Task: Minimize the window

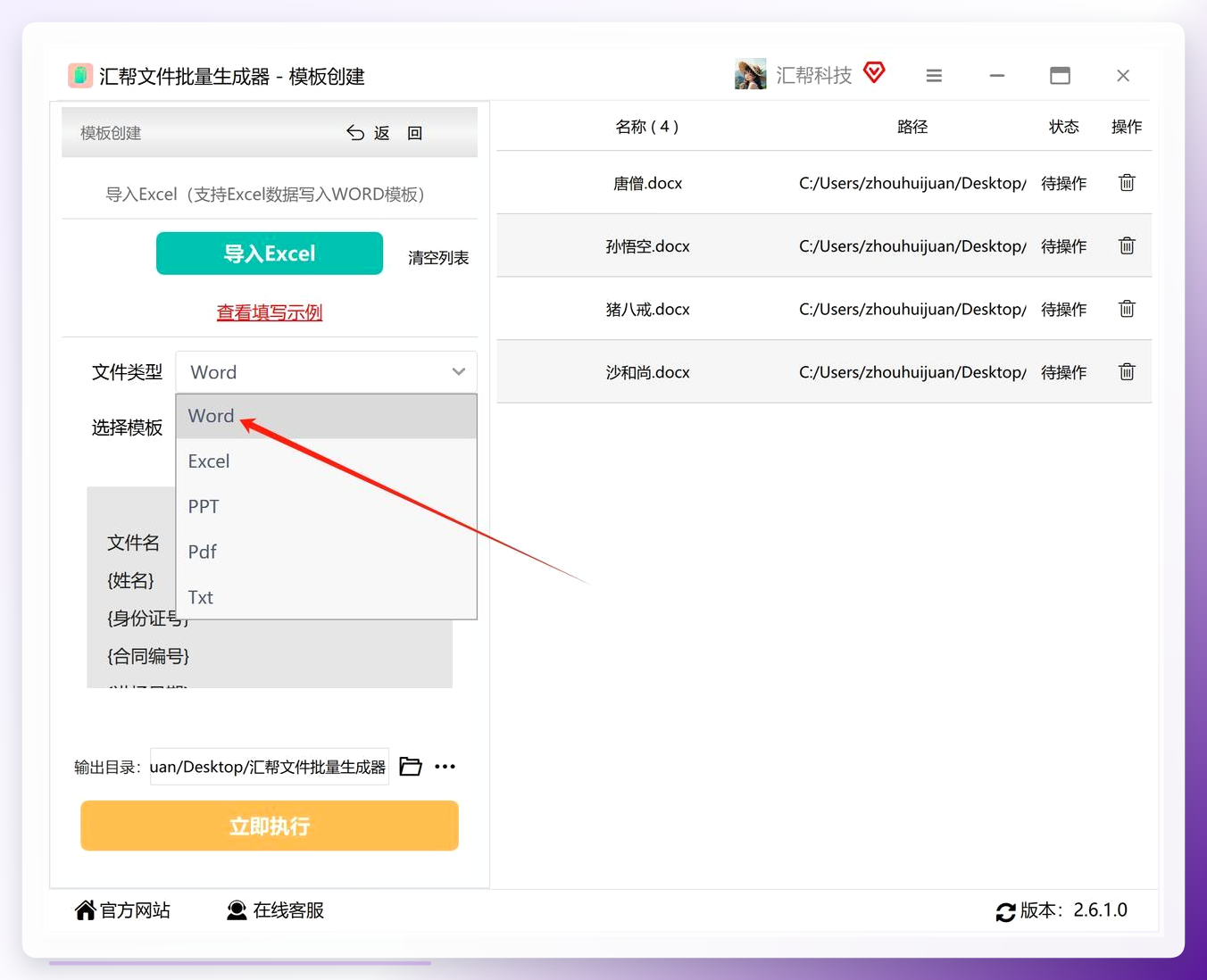Action: pos(997,76)
